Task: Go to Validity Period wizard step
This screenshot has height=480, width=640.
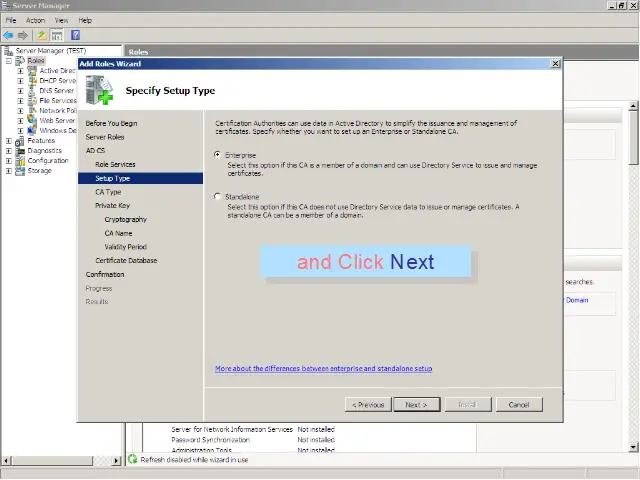Action: (126, 247)
